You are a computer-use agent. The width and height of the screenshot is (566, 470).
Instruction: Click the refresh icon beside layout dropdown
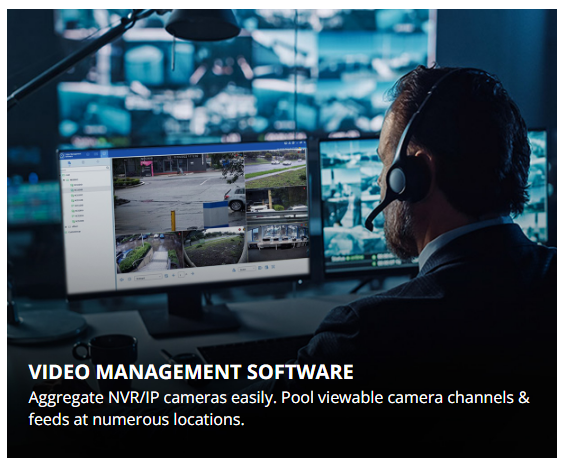tap(166, 276)
